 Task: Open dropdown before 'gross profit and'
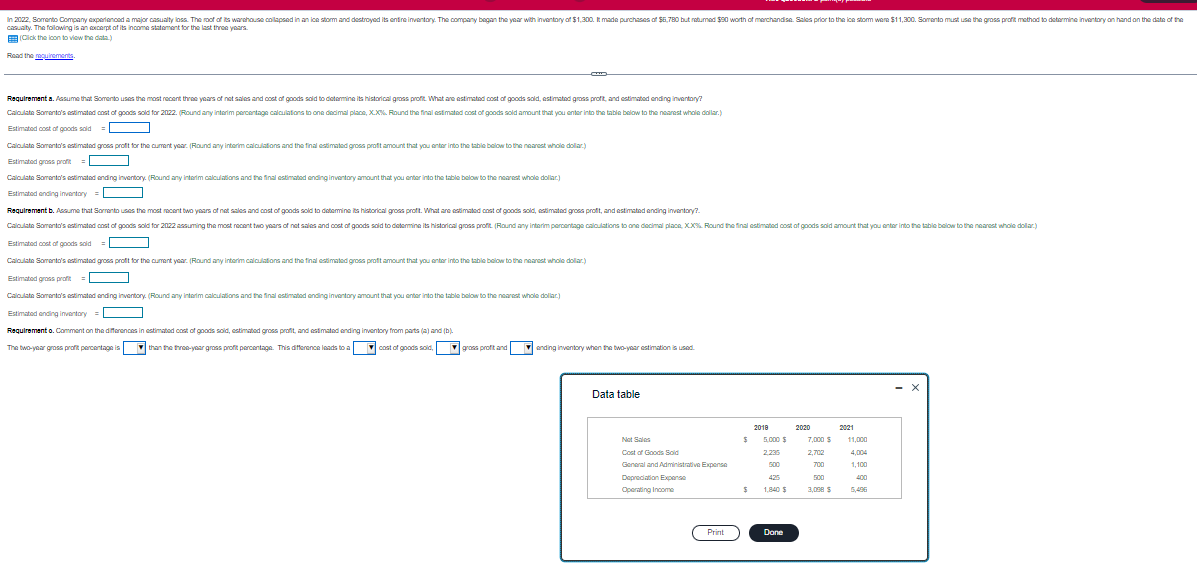448,348
